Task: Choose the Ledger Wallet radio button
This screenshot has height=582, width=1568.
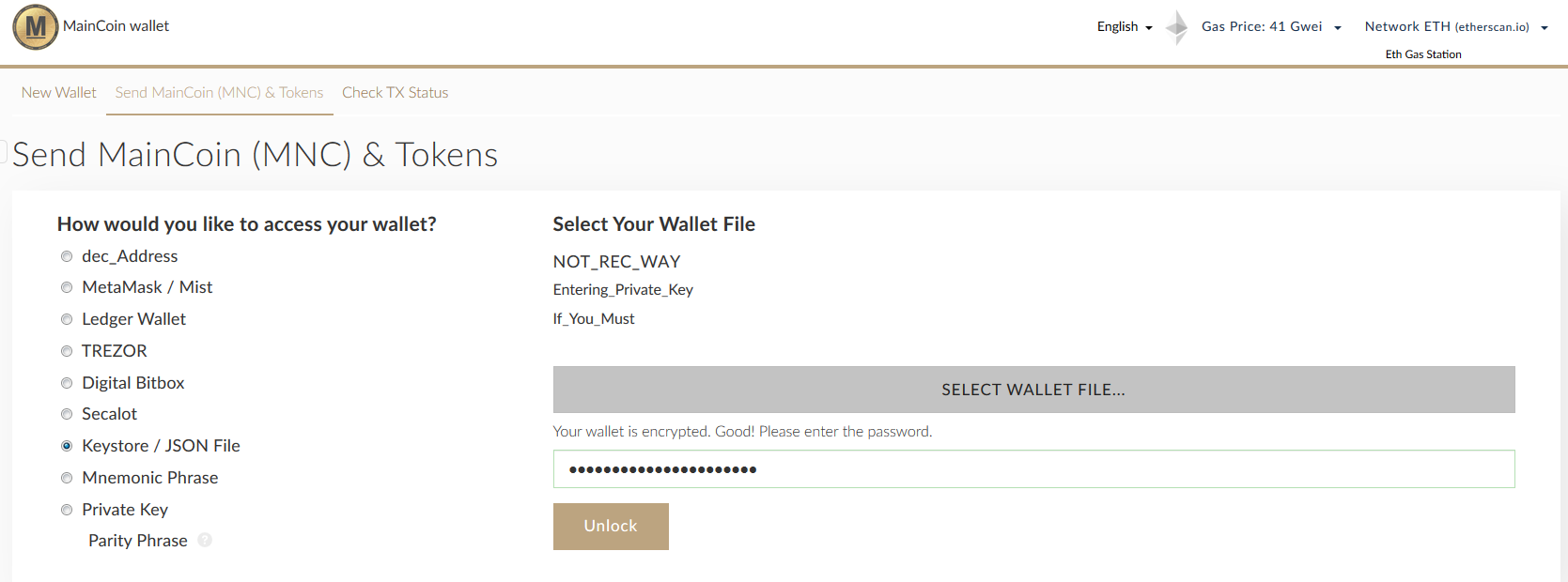Action: pos(67,319)
